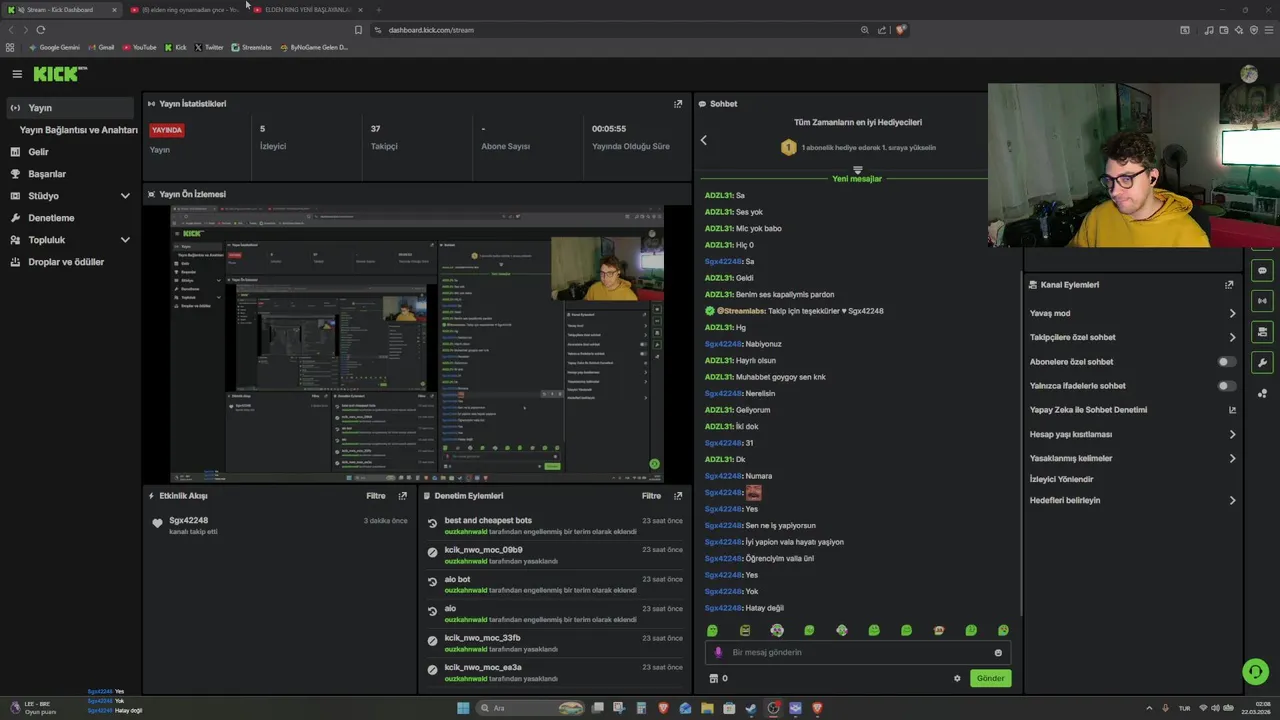Collapse chat using the back arrow

pos(703,140)
